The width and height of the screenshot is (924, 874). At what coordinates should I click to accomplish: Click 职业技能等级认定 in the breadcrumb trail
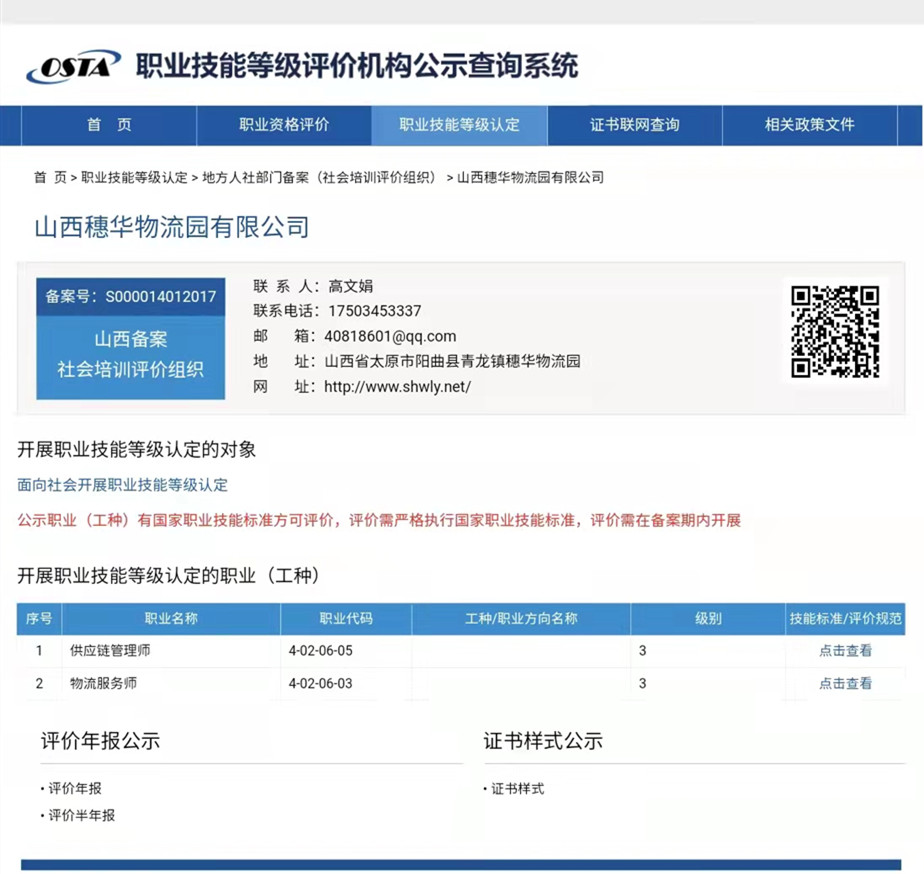[134, 177]
